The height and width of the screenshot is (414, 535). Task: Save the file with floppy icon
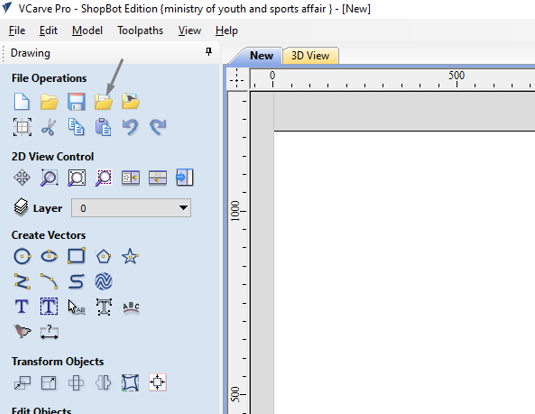[76, 102]
